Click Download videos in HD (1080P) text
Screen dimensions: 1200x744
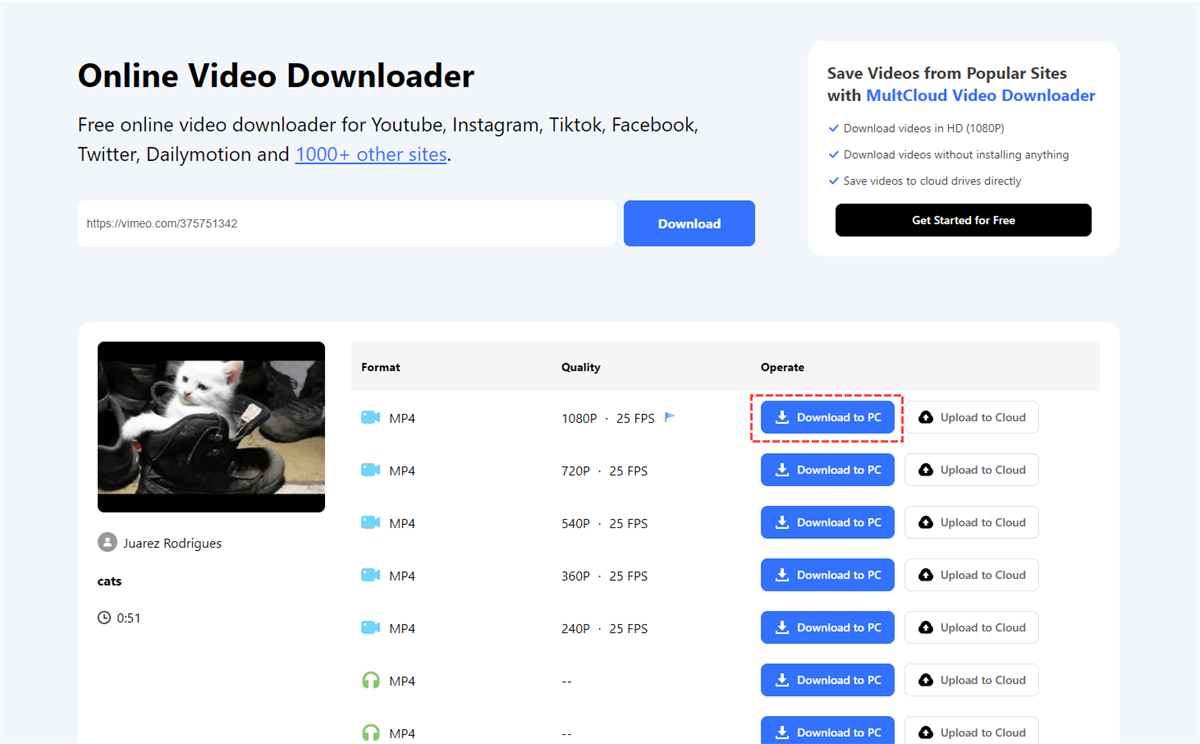coord(923,129)
